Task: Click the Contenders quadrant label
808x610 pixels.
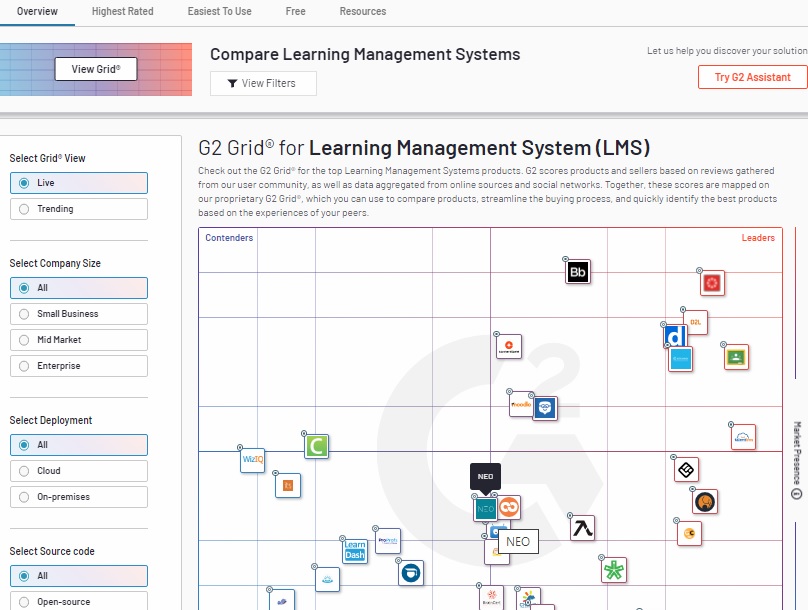Action: click(x=229, y=238)
